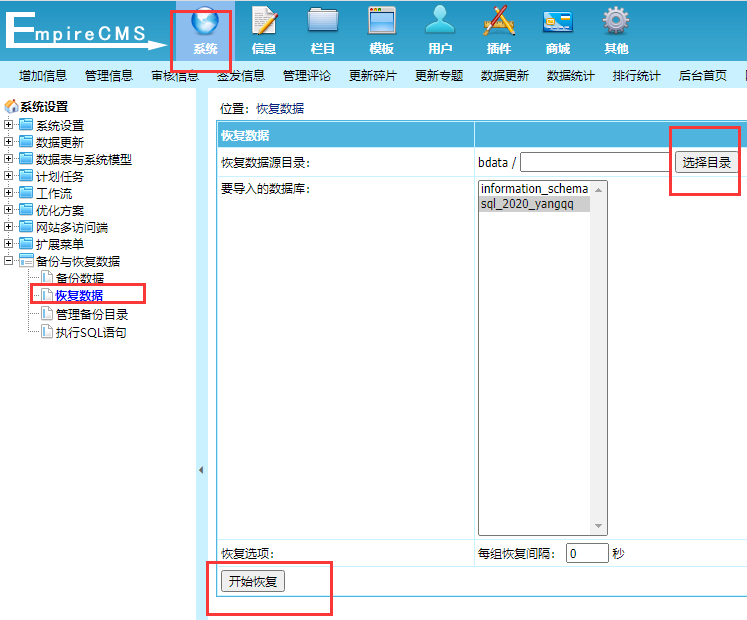This screenshot has height=620, width=747.
Task: Open the 模板 window icon
Action: pyautogui.click(x=382, y=22)
